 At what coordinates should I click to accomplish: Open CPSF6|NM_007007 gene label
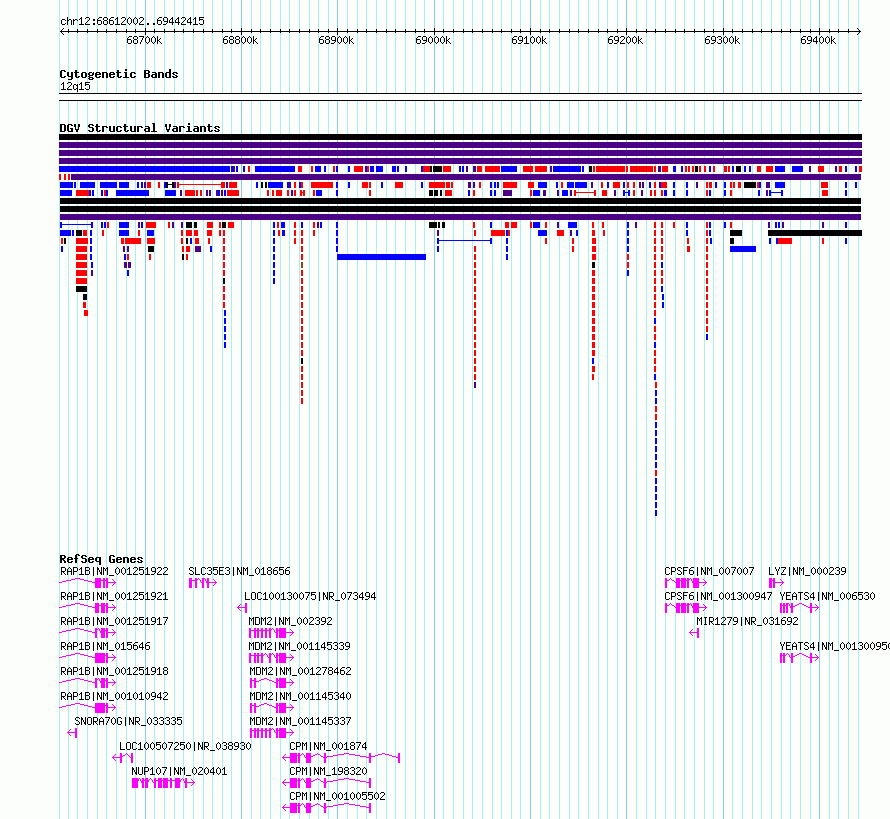tap(710, 571)
